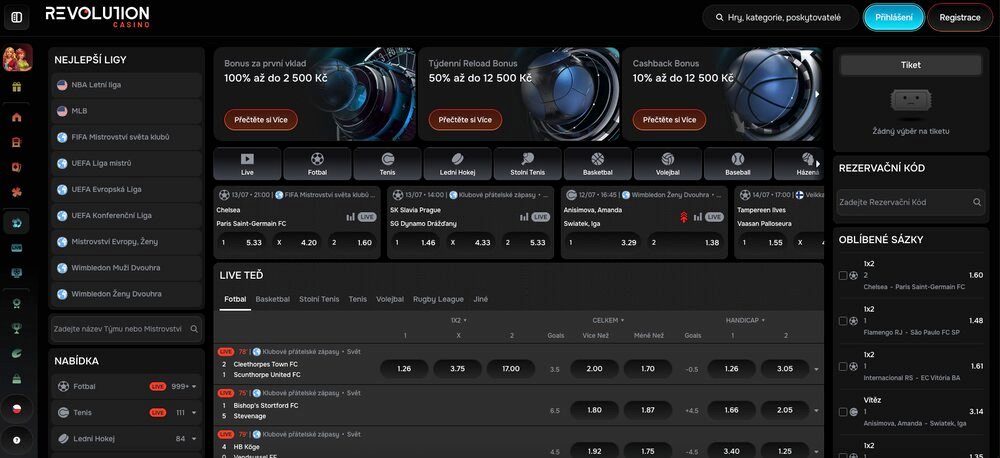Switch to the Rugby League live tab
The width and height of the screenshot is (1000, 458).
(438, 299)
